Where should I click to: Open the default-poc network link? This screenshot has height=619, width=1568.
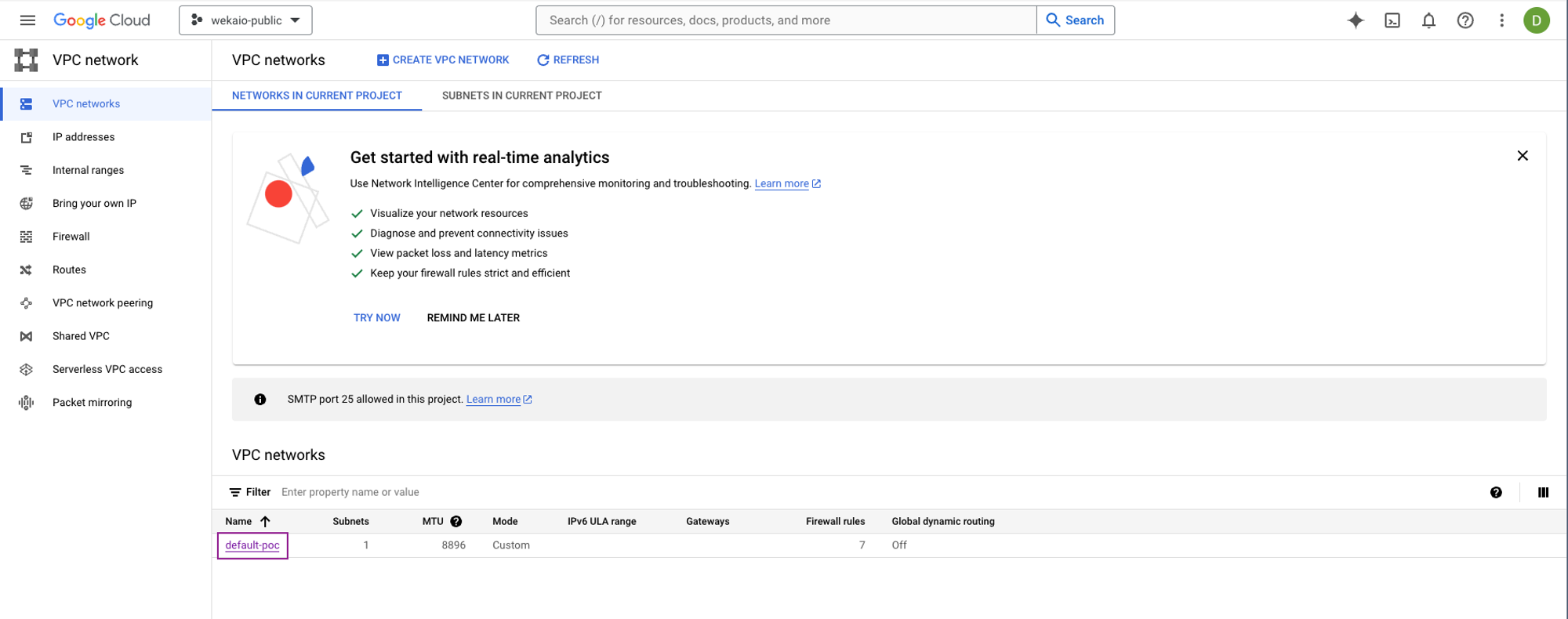pyautogui.click(x=252, y=545)
